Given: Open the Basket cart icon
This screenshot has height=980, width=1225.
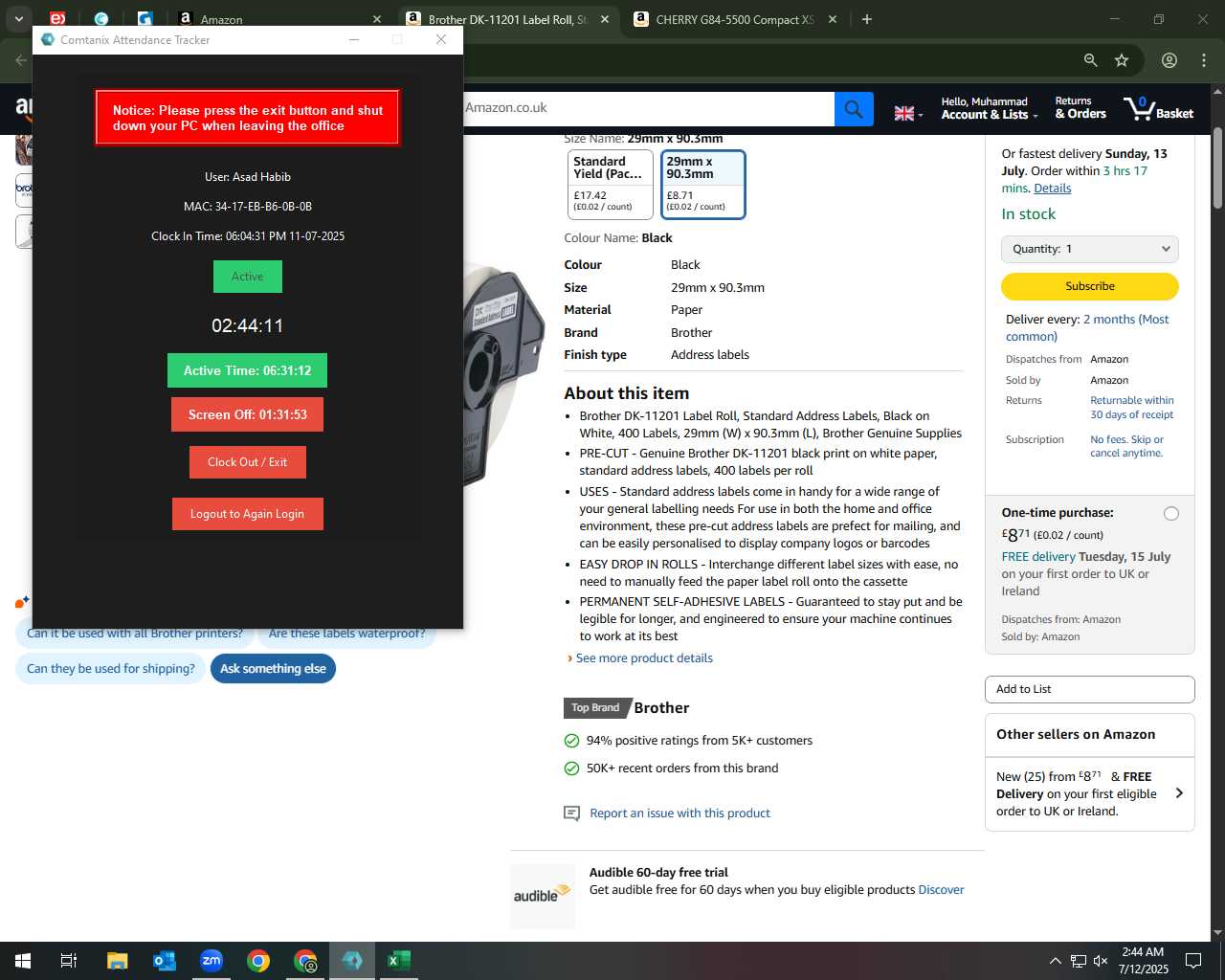Looking at the screenshot, I should [x=1159, y=108].
